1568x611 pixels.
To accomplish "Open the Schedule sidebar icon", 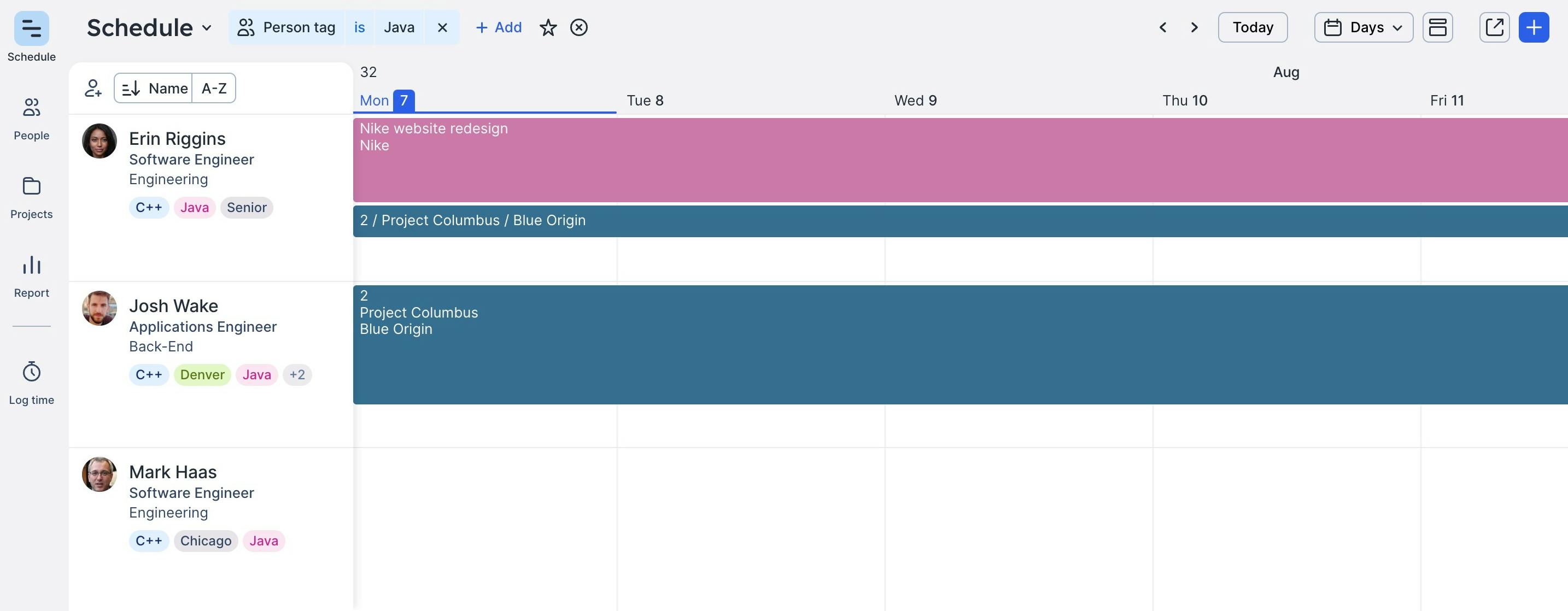I will (x=32, y=28).
